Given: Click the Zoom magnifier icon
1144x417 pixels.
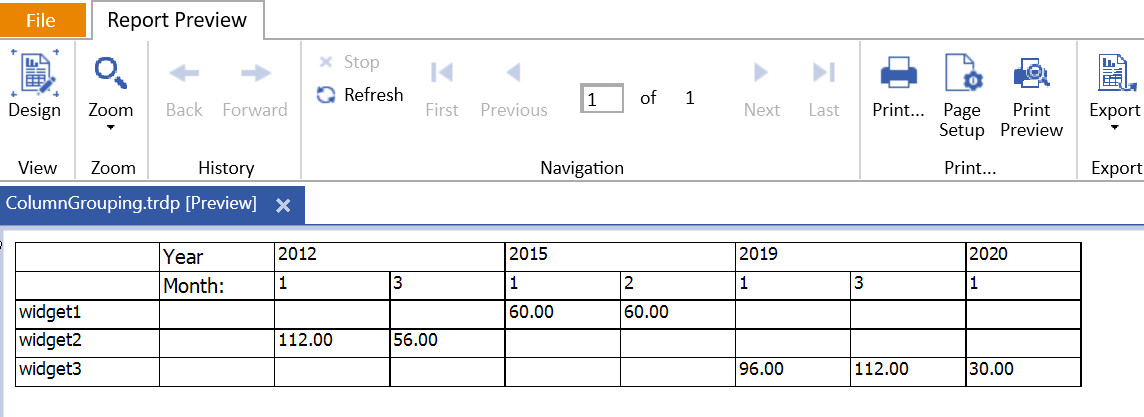Looking at the screenshot, I should tap(110, 73).
